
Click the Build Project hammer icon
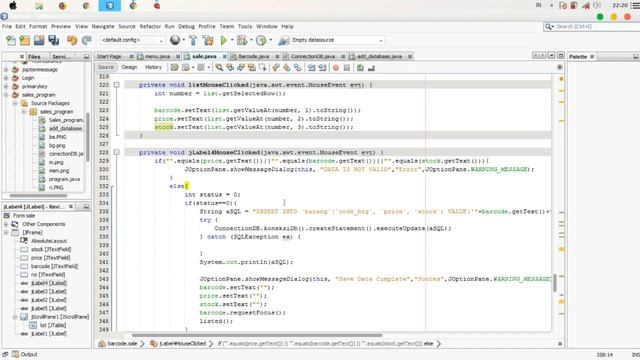[193, 40]
